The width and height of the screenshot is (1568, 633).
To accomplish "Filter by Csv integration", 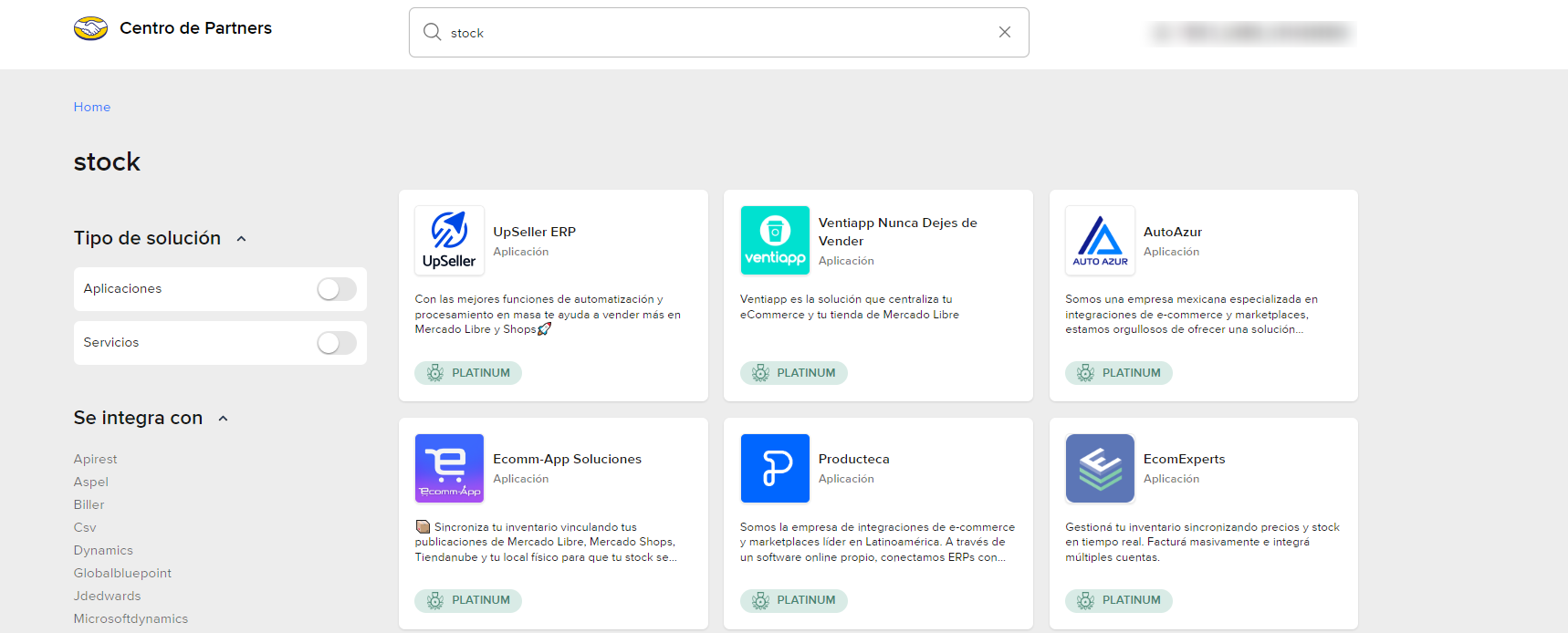I will pyautogui.click(x=85, y=527).
